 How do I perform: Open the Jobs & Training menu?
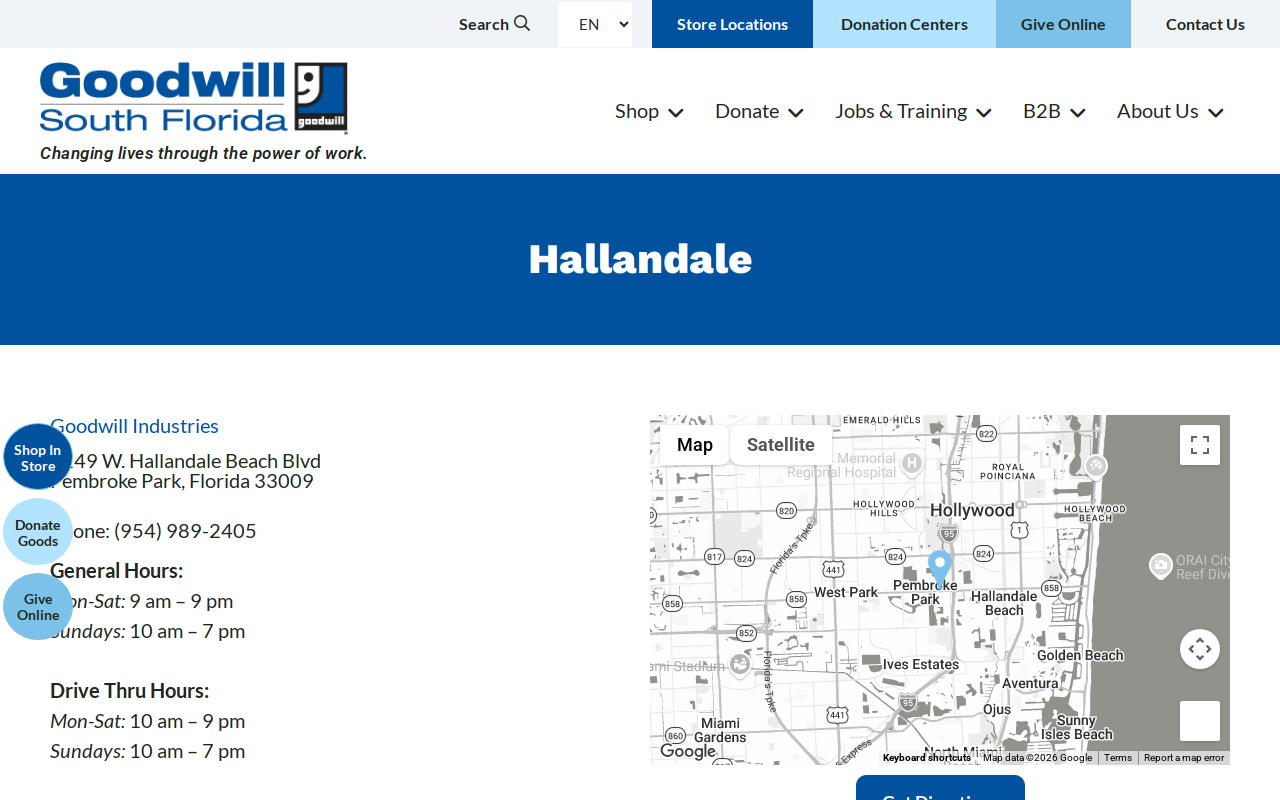[x=901, y=111]
